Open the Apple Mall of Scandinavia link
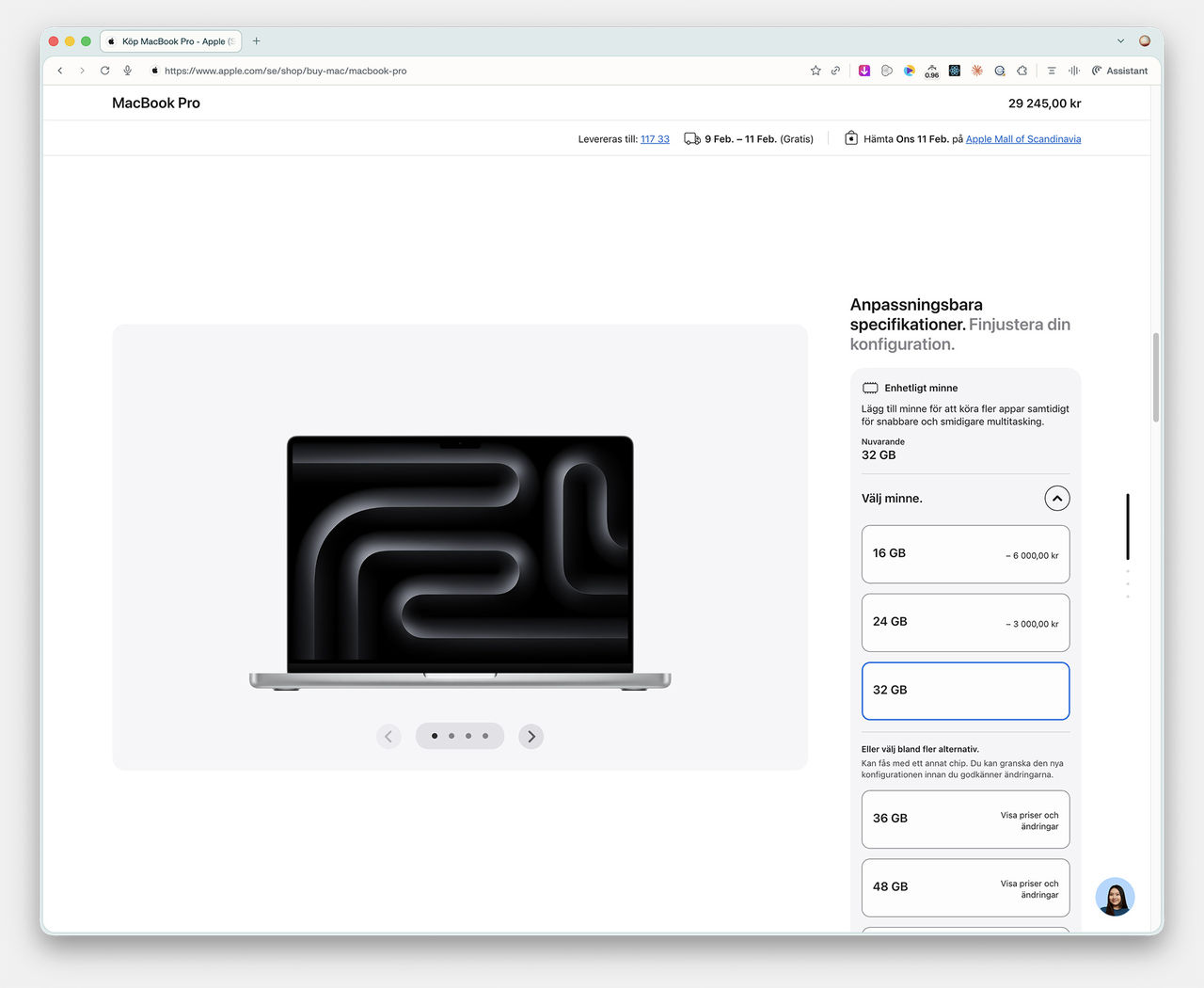The image size is (1204, 988). (x=1022, y=138)
